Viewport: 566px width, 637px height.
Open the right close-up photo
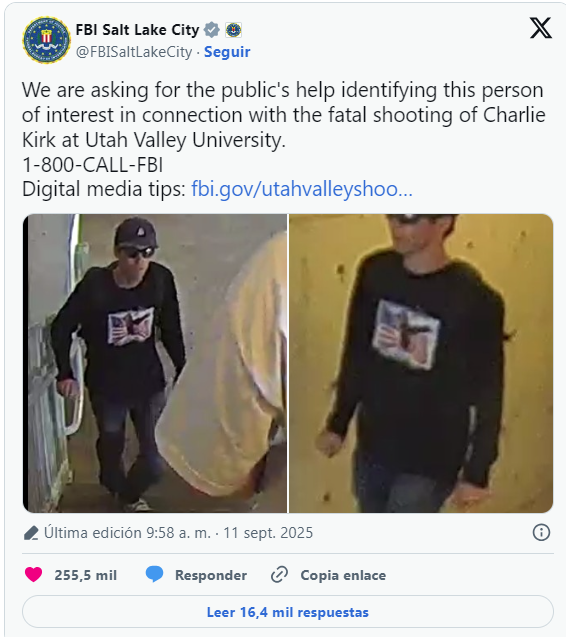pyautogui.click(x=421, y=363)
